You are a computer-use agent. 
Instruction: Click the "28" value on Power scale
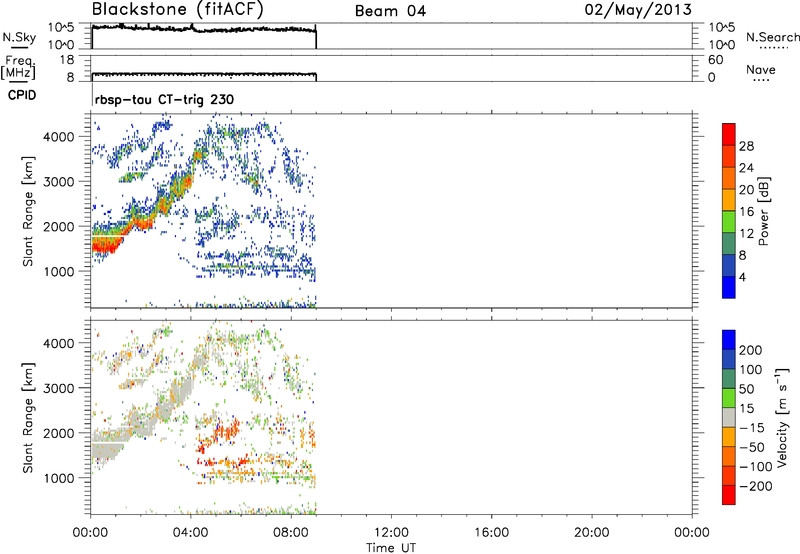pyautogui.click(x=746, y=146)
